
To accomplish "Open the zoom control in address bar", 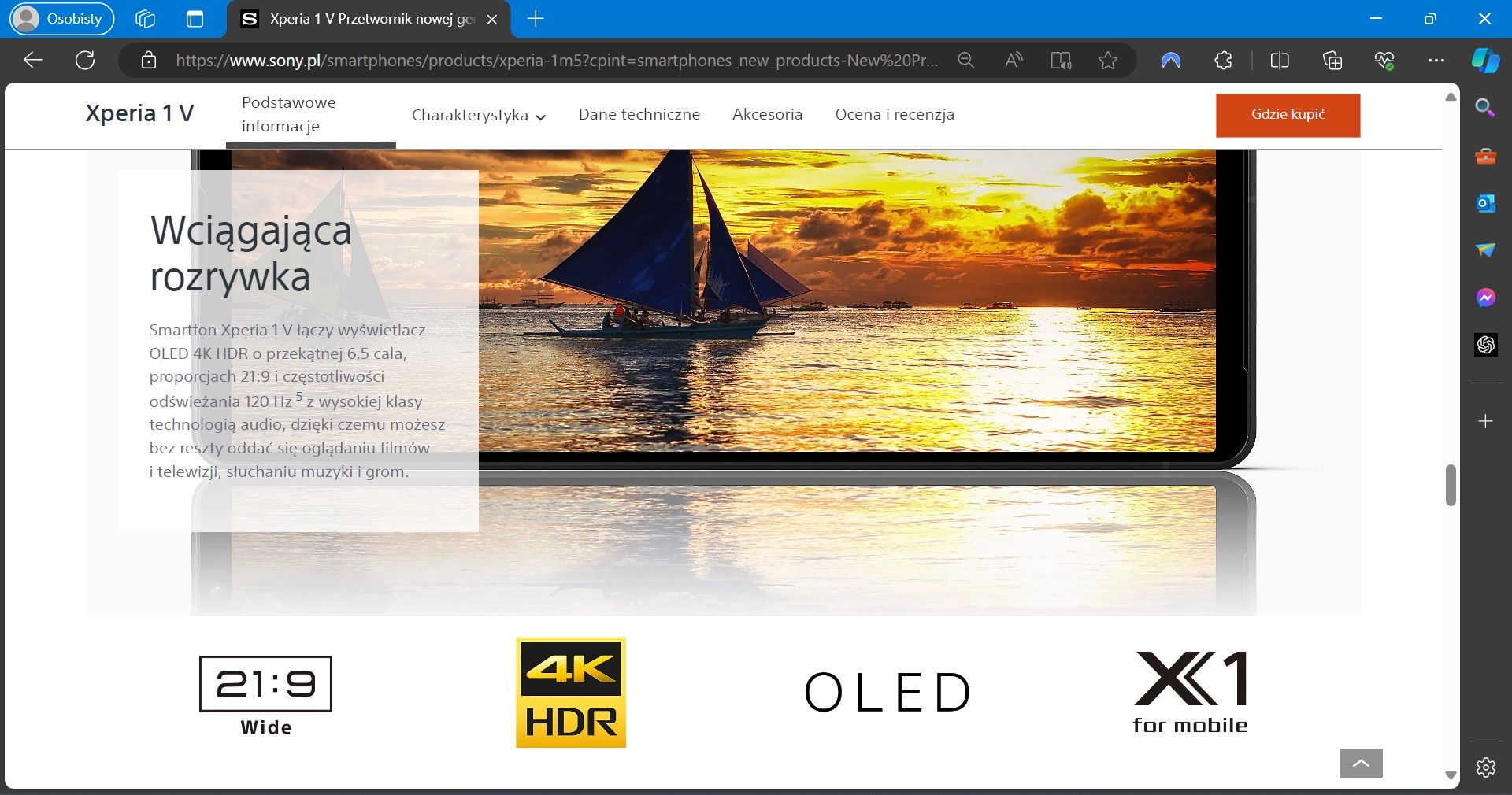I will tap(966, 61).
